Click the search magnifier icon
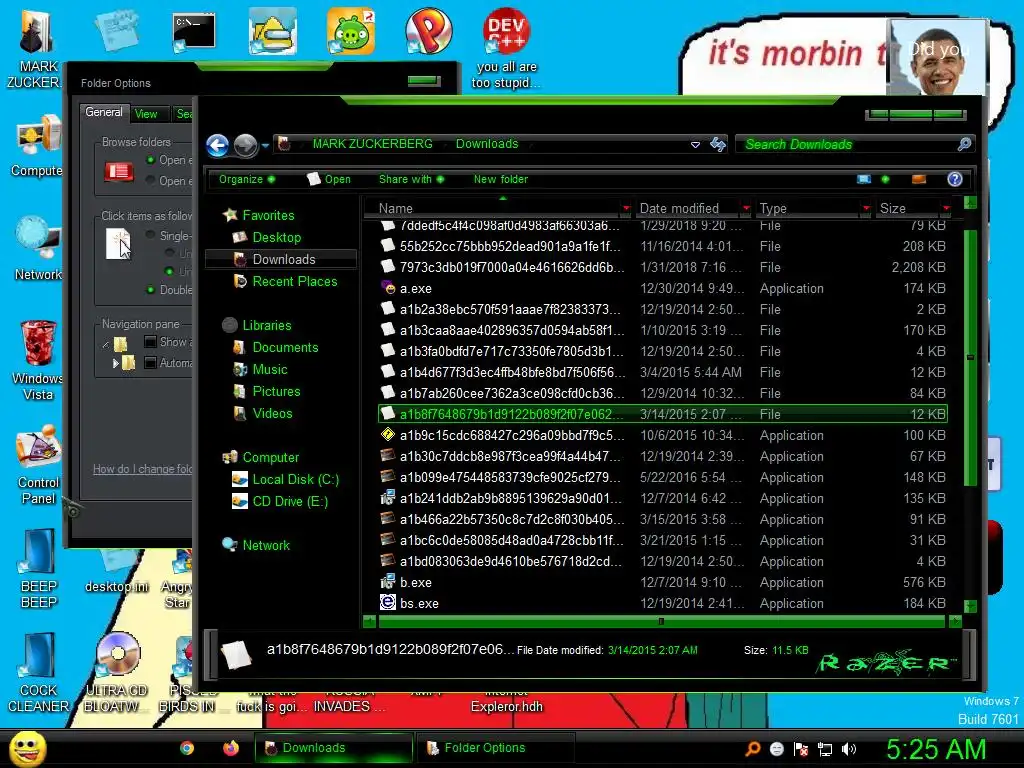Viewport: 1024px width, 768px height. tap(965, 144)
